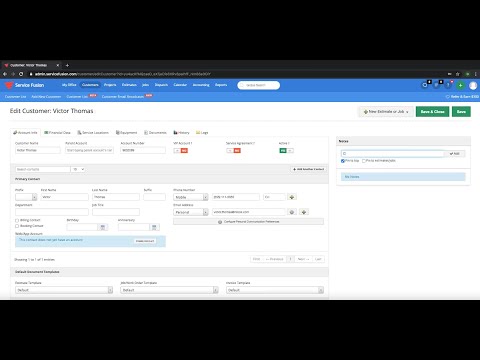The image size is (480, 360).
Task: Click the email settings gear icon
Action: (292, 212)
